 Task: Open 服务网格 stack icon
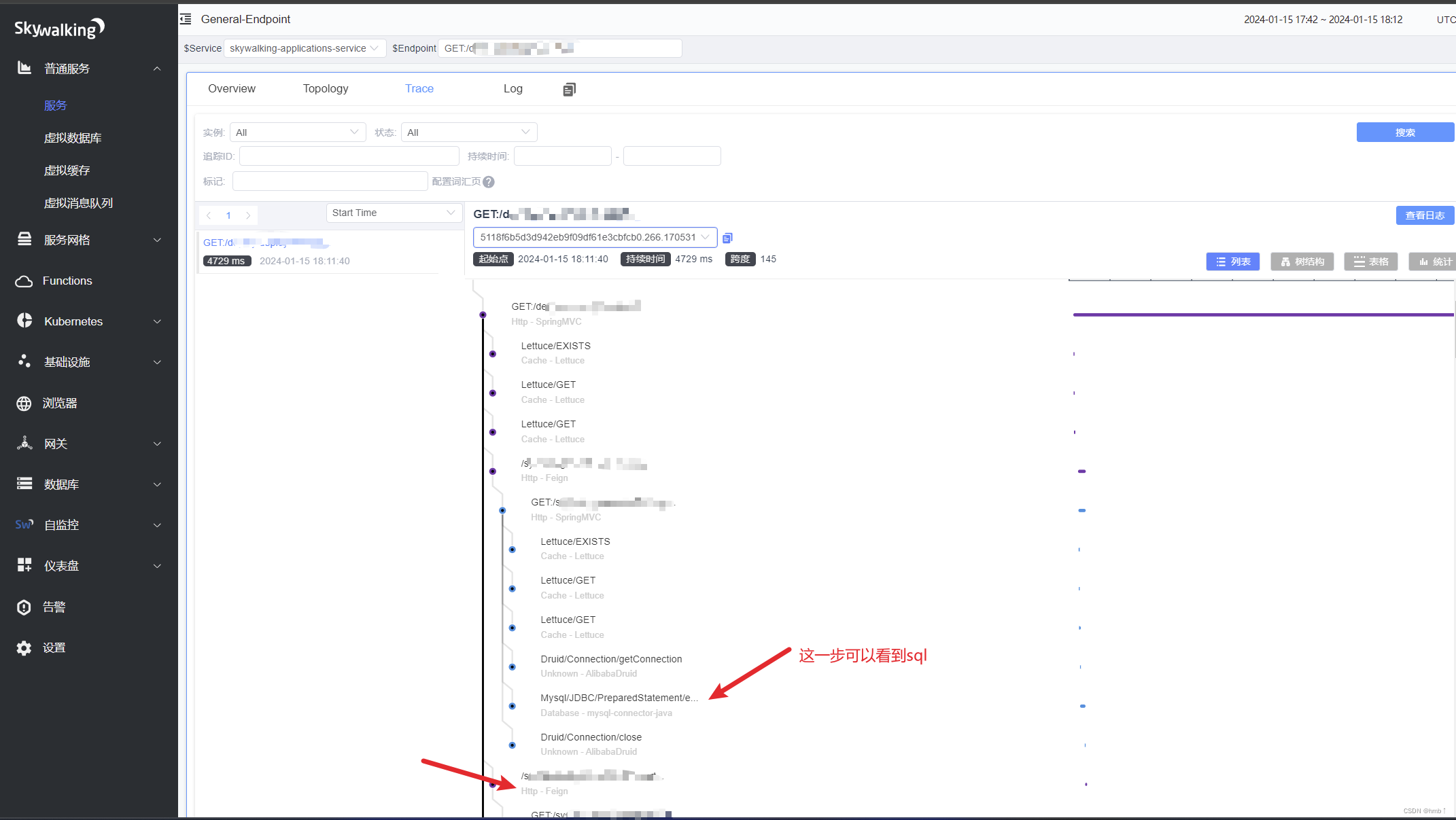pyautogui.click(x=24, y=239)
